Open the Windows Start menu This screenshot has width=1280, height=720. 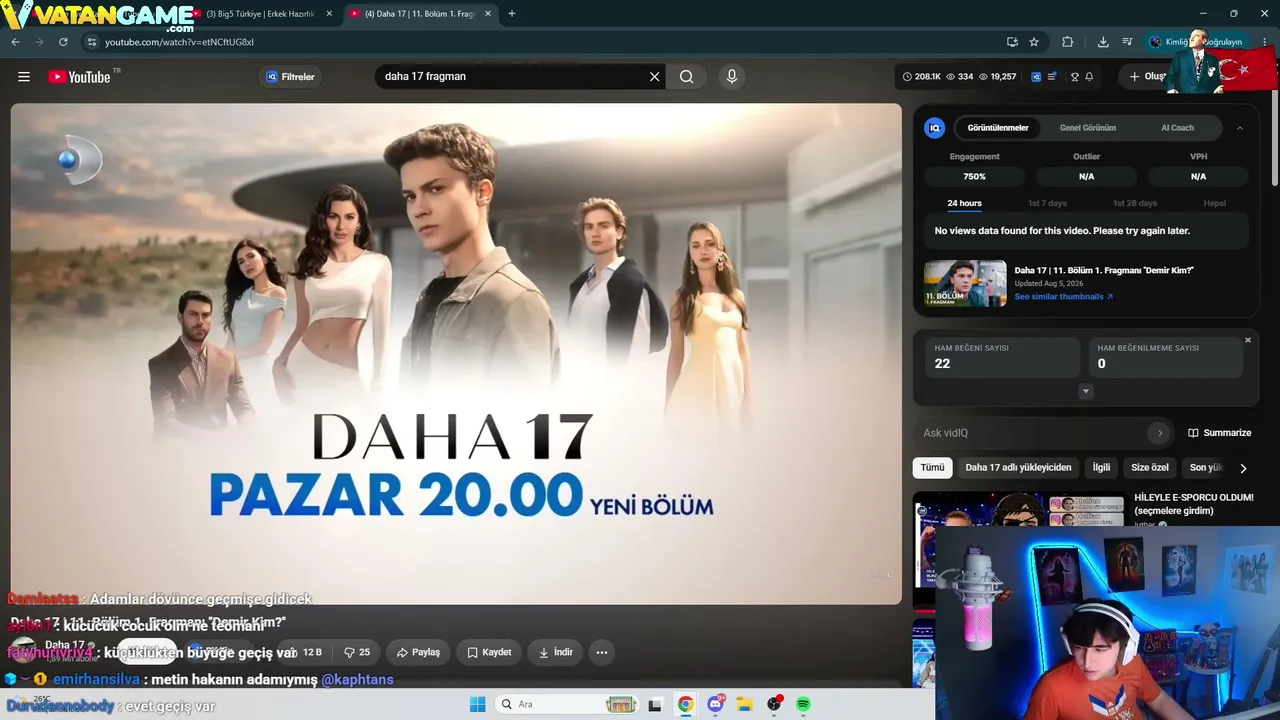[x=477, y=704]
